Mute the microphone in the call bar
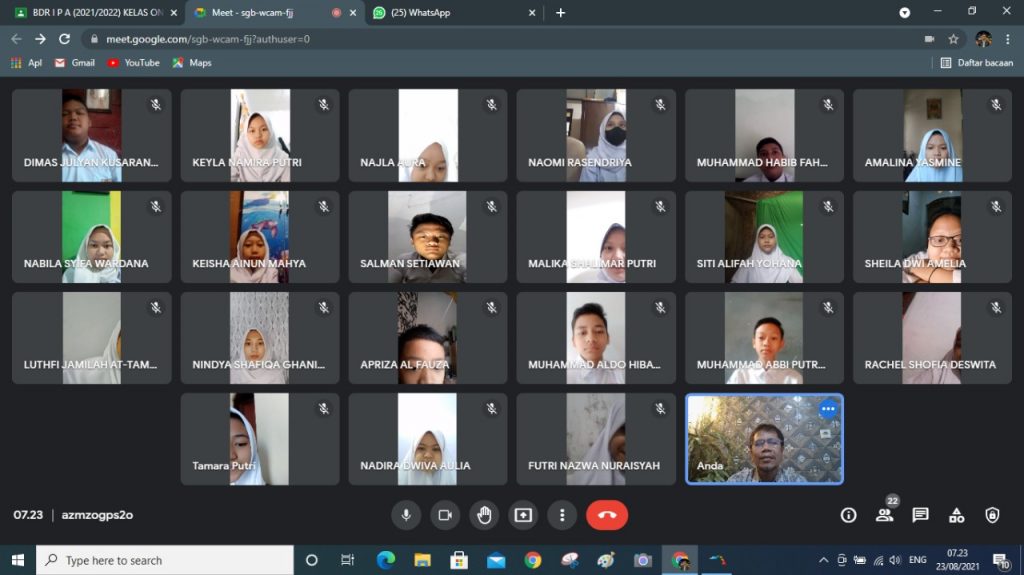Viewport: 1024px width, 575px height. 406,515
